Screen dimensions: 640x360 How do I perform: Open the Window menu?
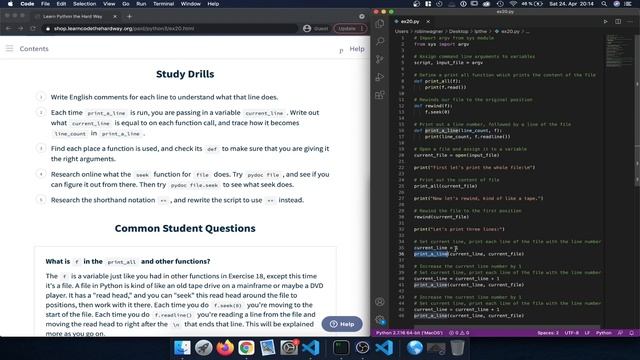191,4
